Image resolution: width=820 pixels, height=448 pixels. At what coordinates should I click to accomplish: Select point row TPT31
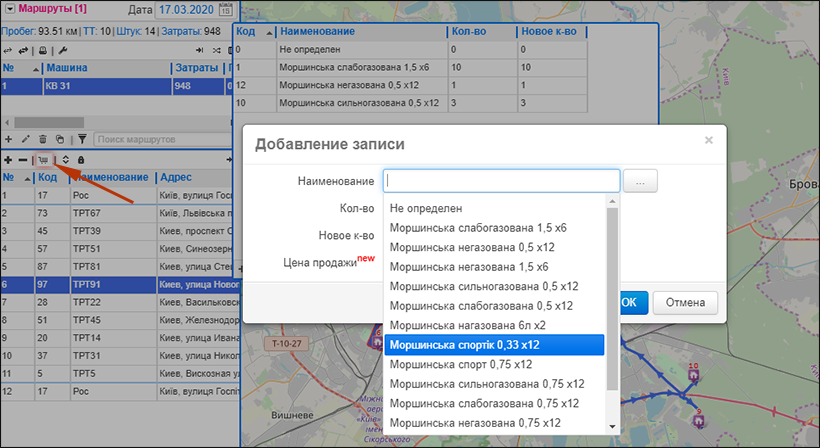pos(119,355)
